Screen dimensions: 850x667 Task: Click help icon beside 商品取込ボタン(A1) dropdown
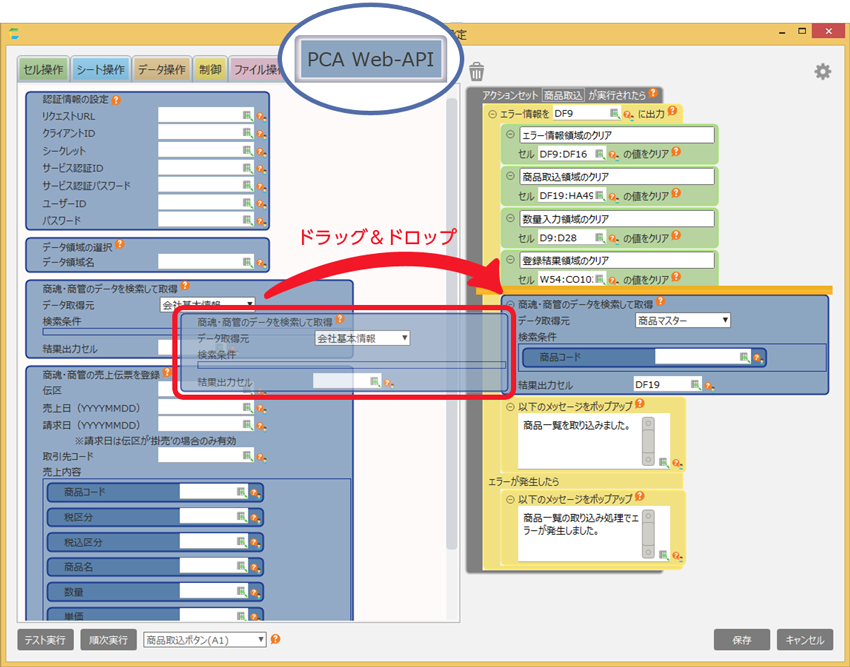coord(275,639)
